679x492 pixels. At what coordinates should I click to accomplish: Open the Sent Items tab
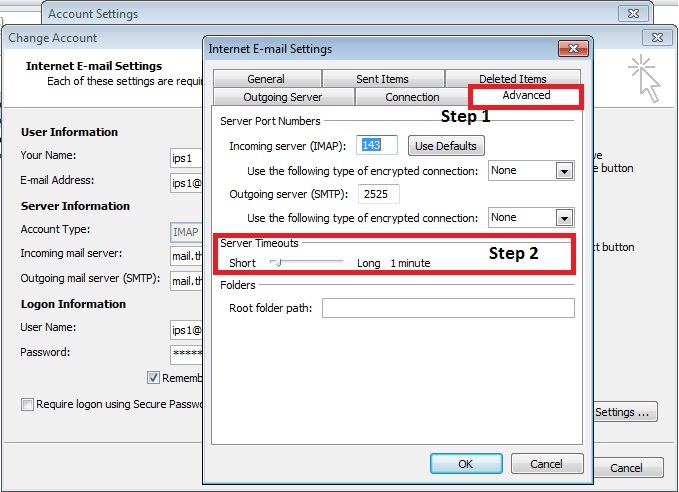[382, 79]
